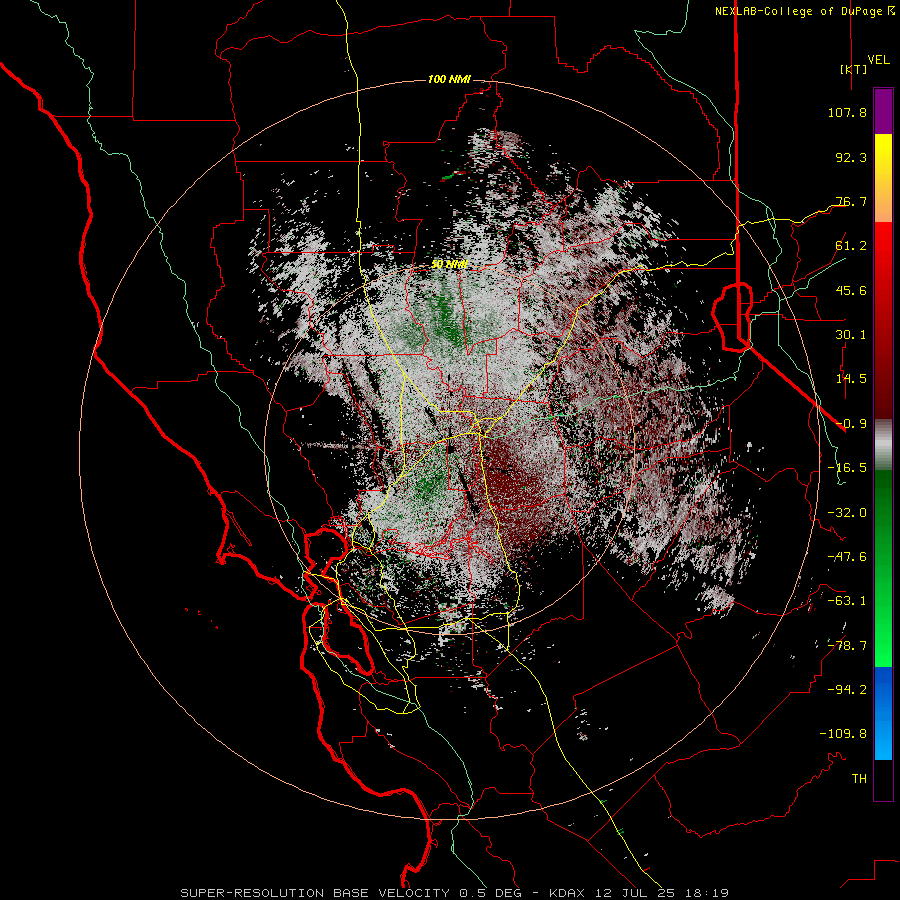Pick the red segment of velocity color bar
The width and height of the screenshot is (900, 900).
click(883, 320)
